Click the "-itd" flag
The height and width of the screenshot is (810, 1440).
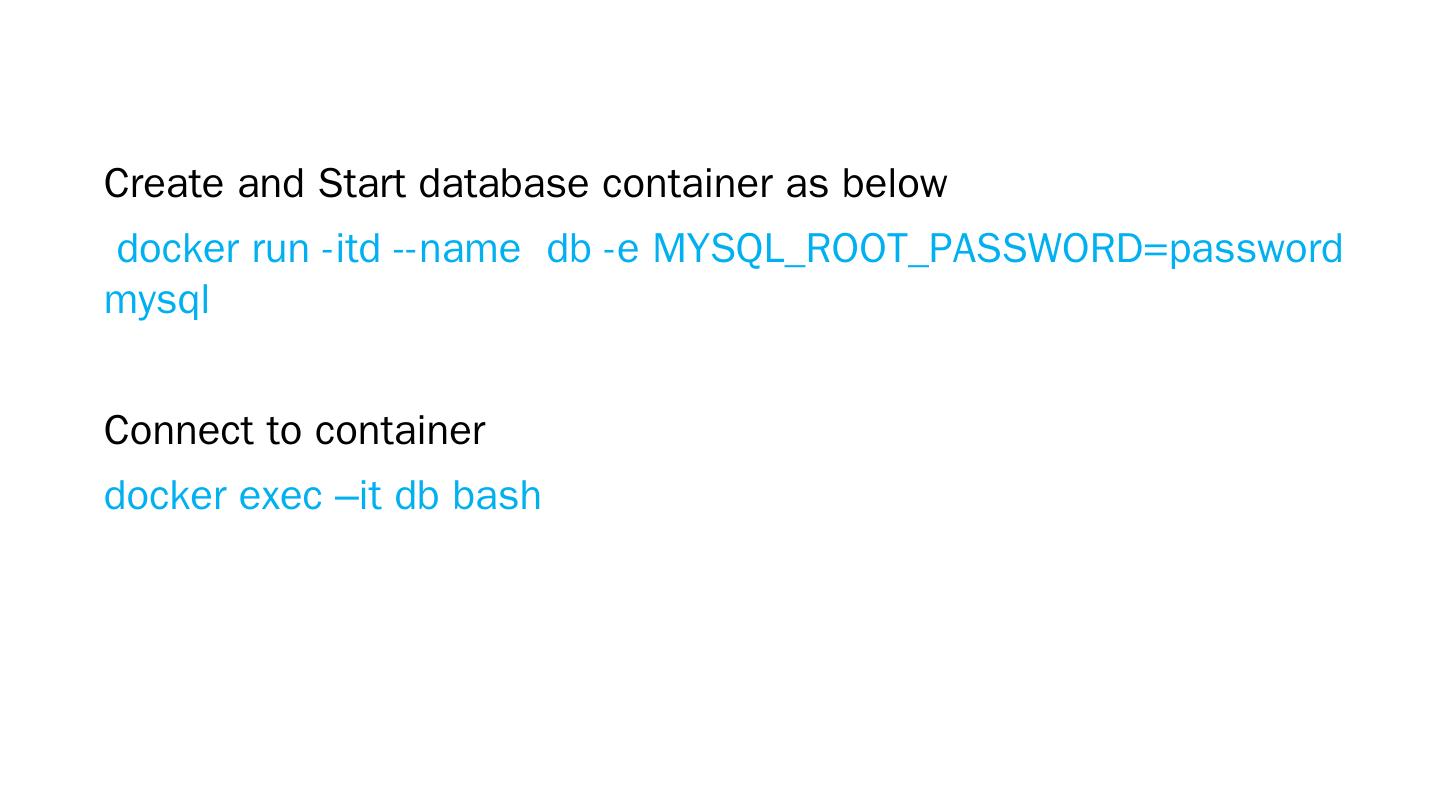[x=351, y=249]
